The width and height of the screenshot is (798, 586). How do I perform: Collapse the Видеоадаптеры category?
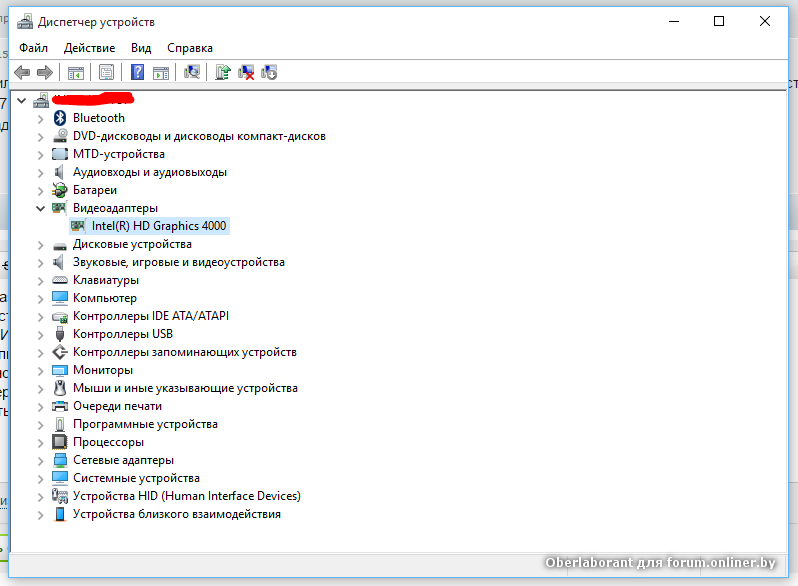coord(41,208)
